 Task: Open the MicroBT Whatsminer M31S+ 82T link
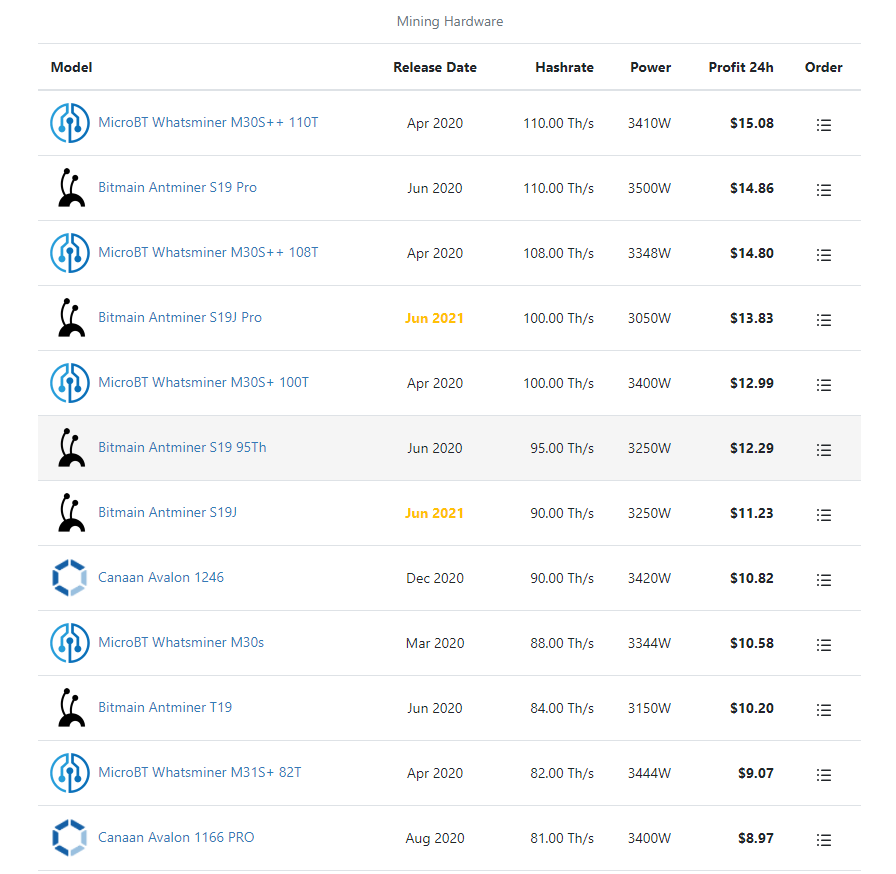coord(199,772)
